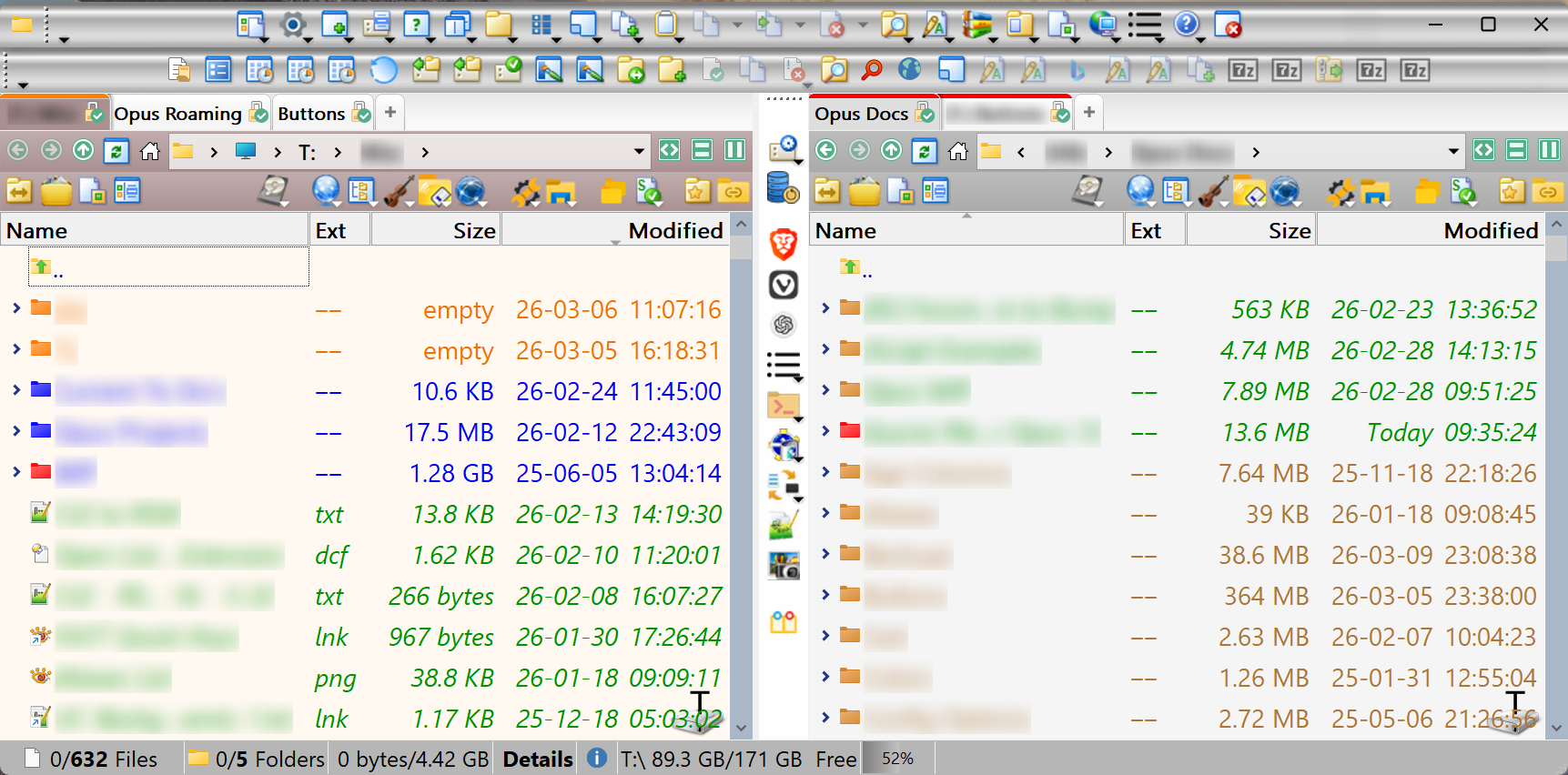
Task: Click the violin icon in left pane toolbar
Action: point(397,191)
